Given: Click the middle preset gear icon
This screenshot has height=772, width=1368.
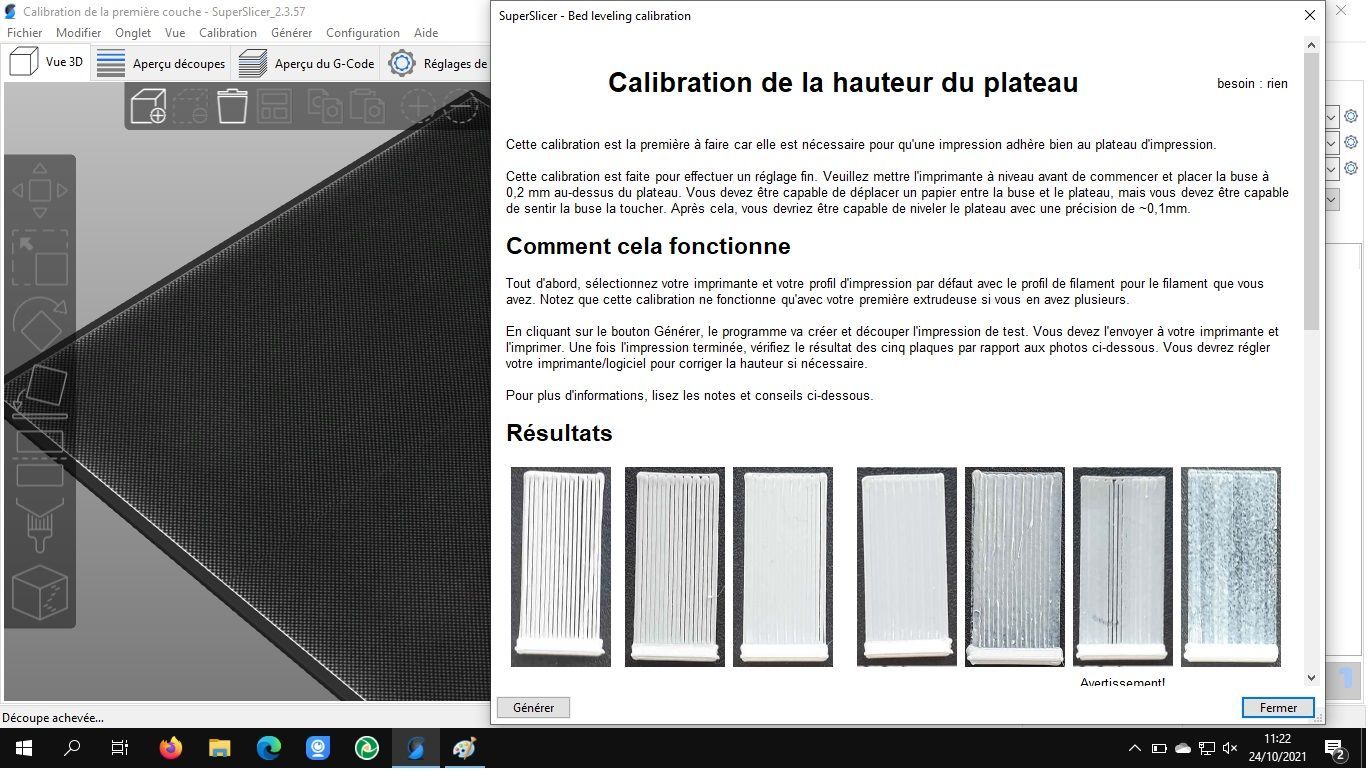Looking at the screenshot, I should click(x=1351, y=143).
